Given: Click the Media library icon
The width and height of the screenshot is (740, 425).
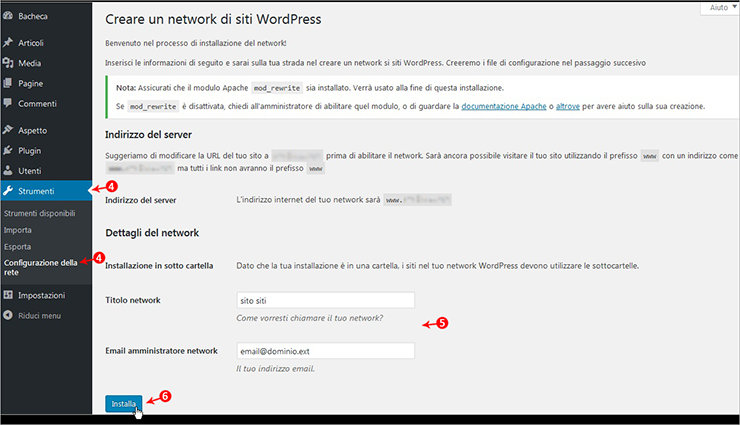Looking at the screenshot, I should pos(8,63).
